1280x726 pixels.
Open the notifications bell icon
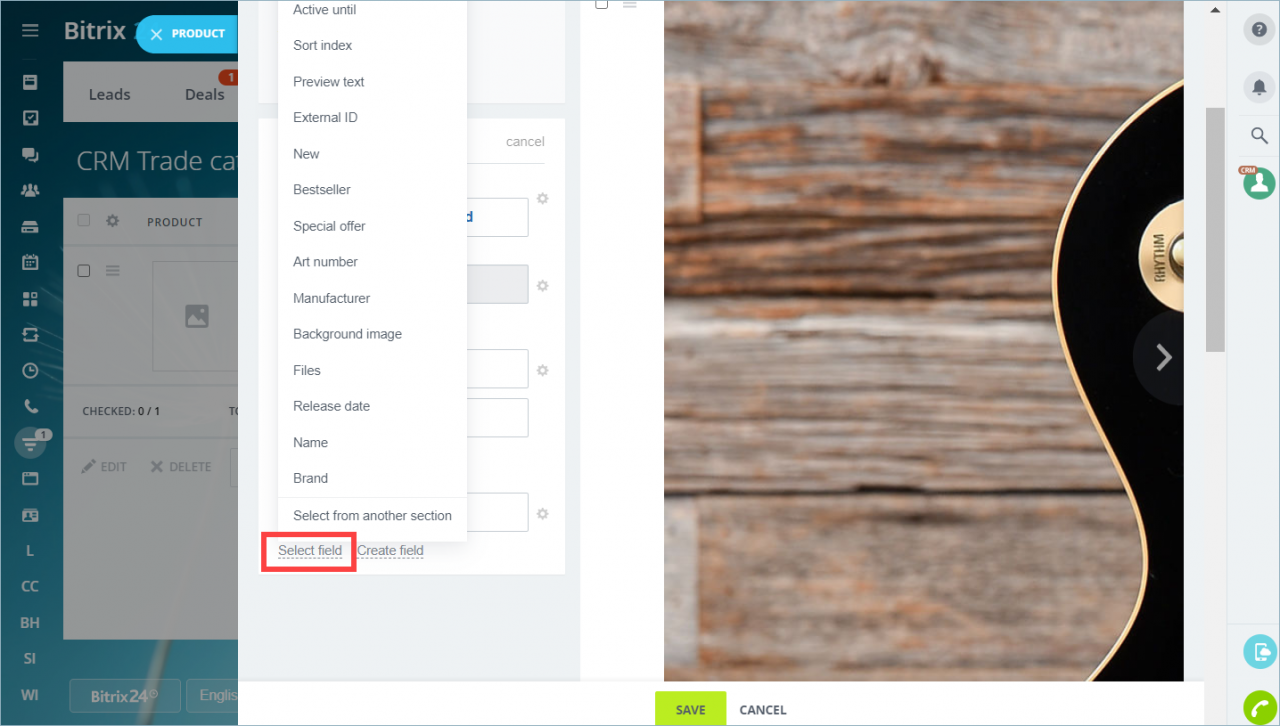(x=1259, y=87)
